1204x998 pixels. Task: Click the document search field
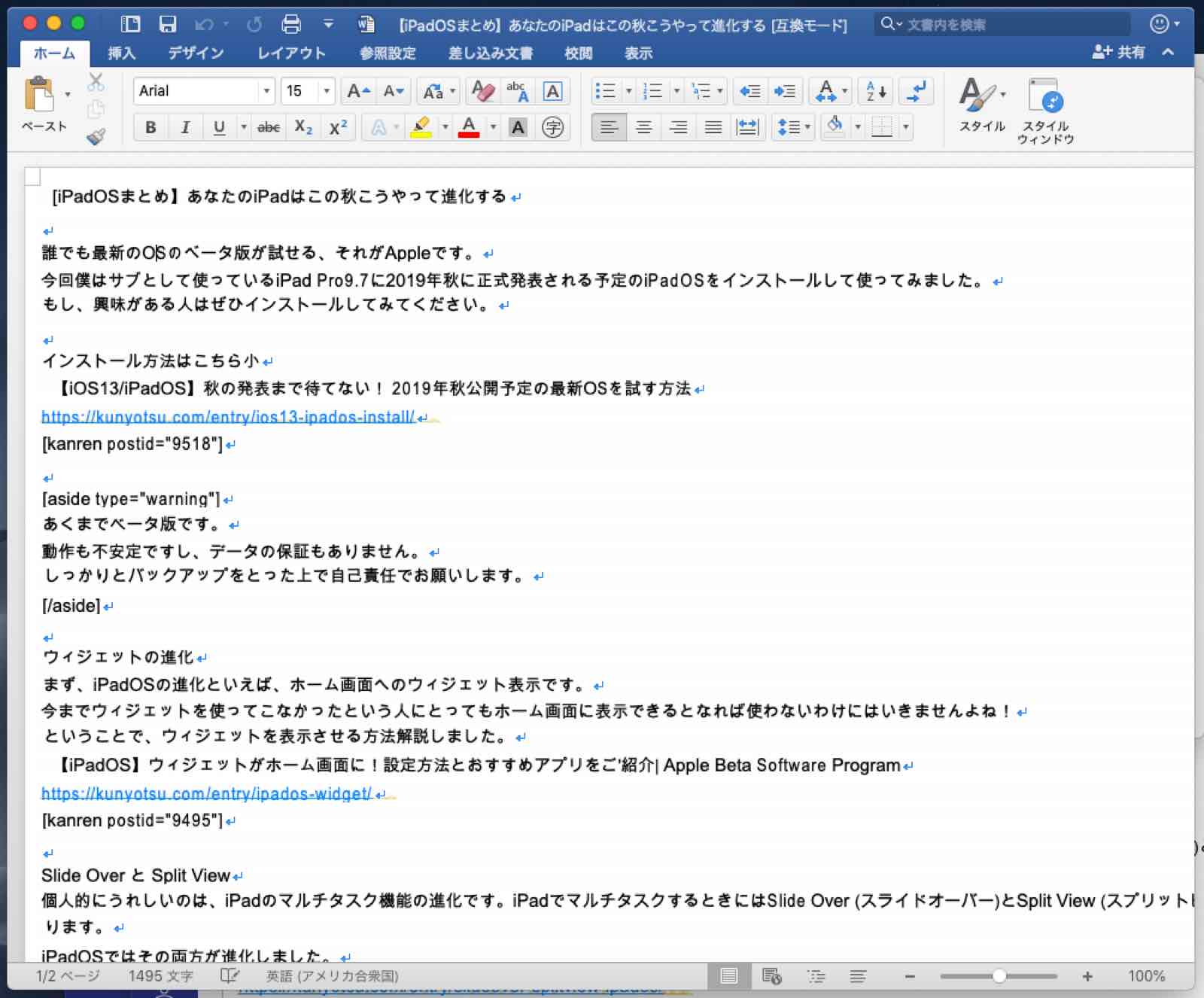pos(1004,24)
